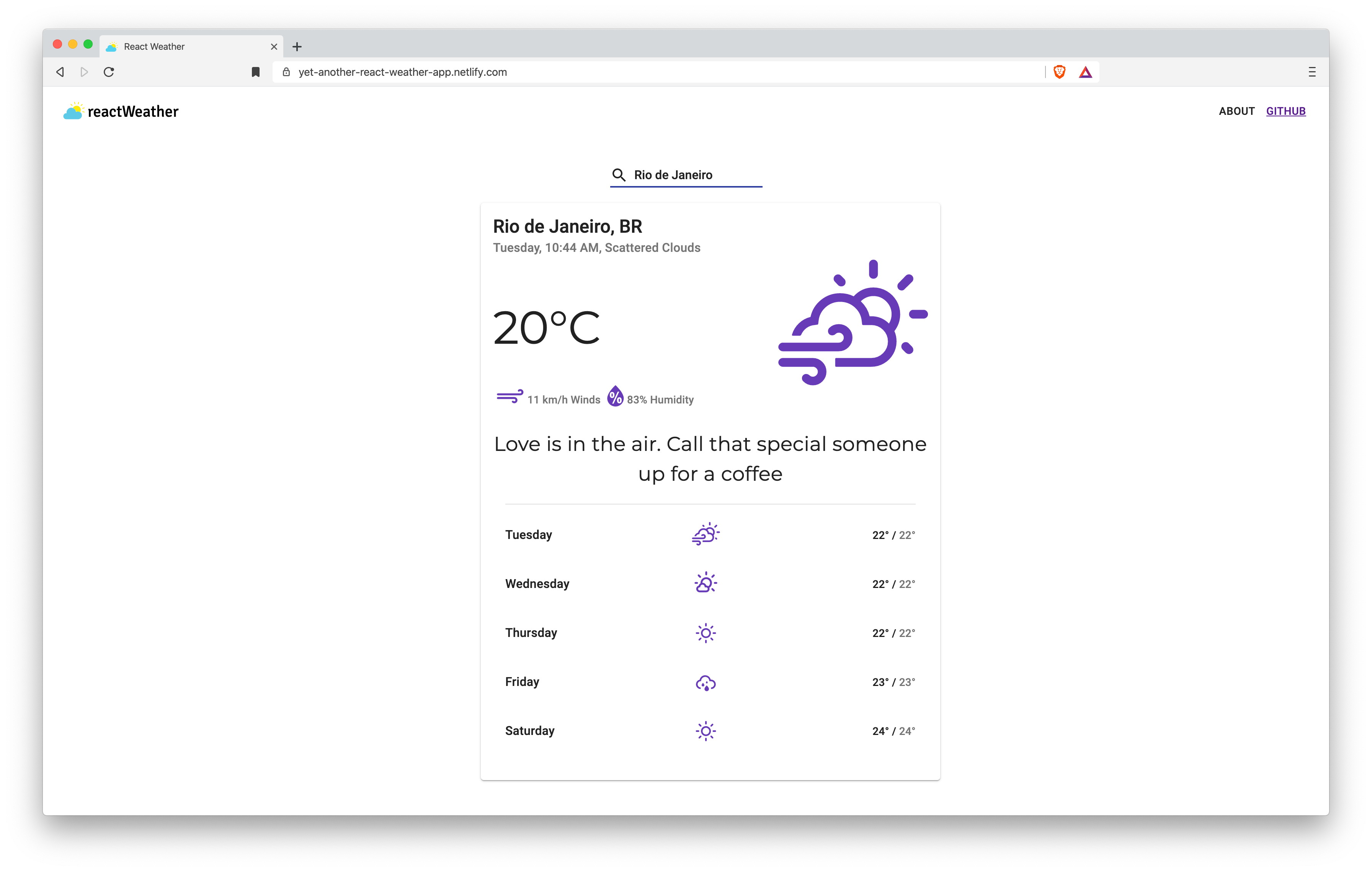Click Saturday's sunny forecast icon
This screenshot has height=872, width=1372.
pos(706,731)
